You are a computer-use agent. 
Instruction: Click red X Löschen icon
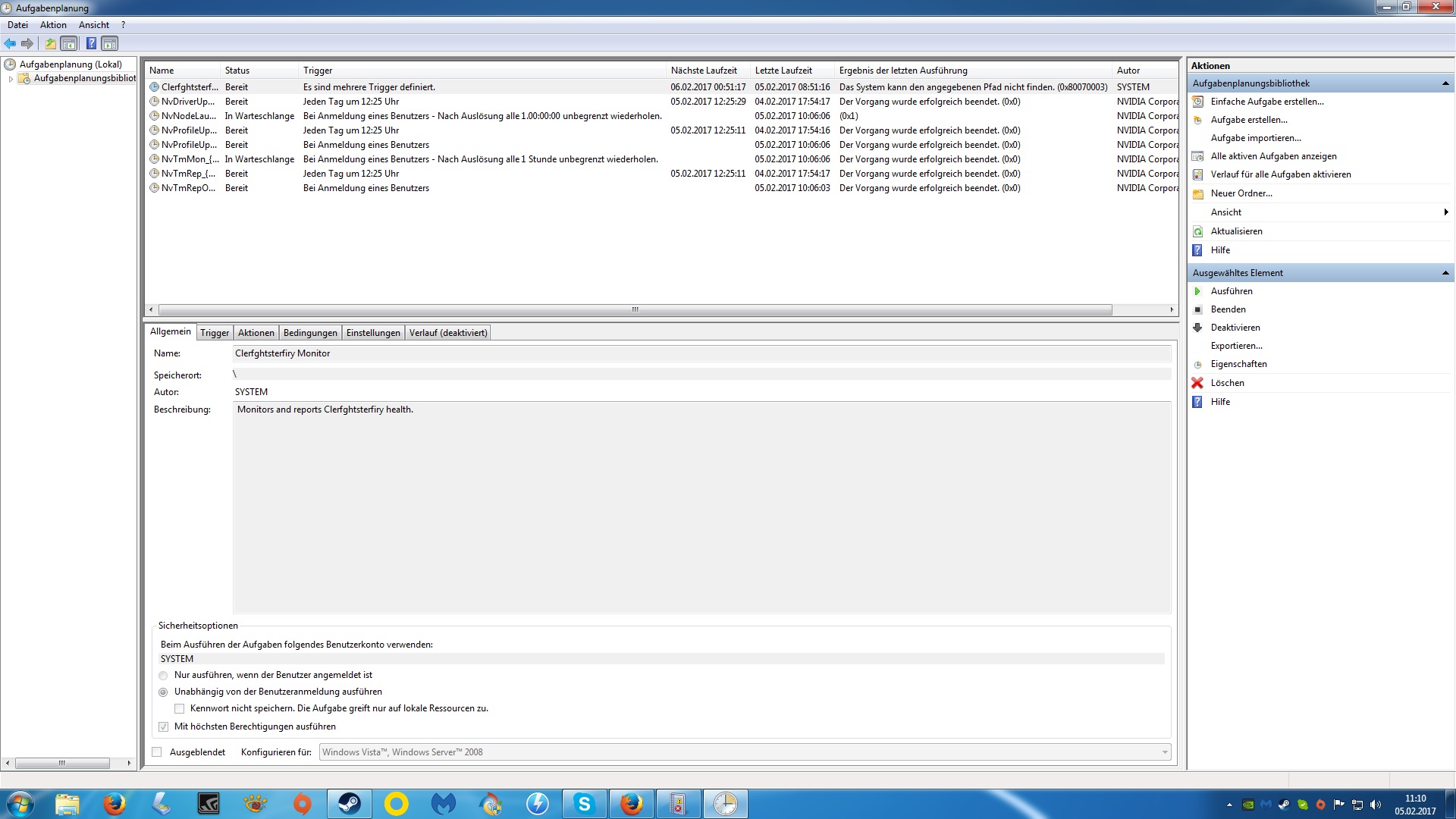click(x=1197, y=383)
